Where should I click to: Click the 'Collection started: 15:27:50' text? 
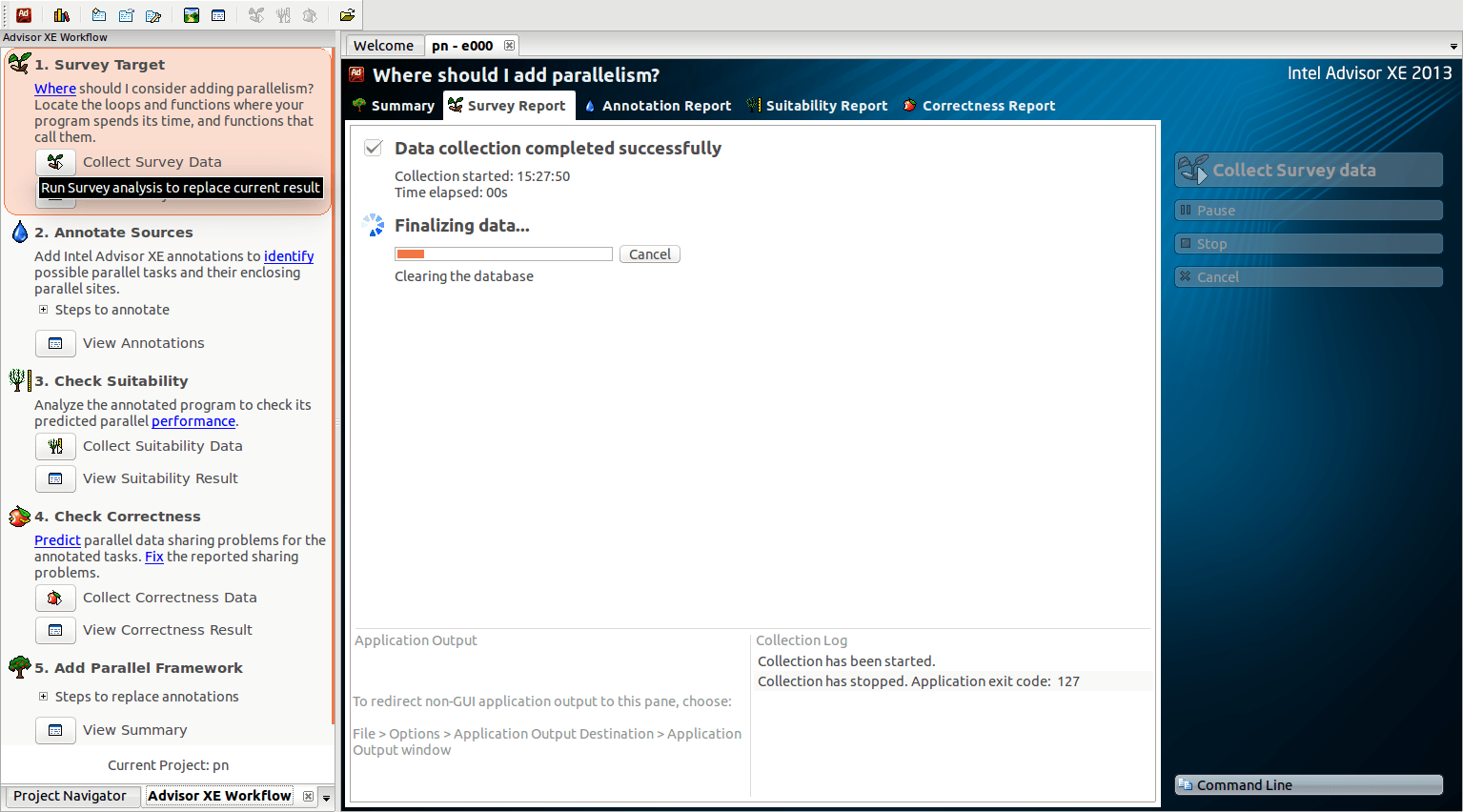(482, 176)
